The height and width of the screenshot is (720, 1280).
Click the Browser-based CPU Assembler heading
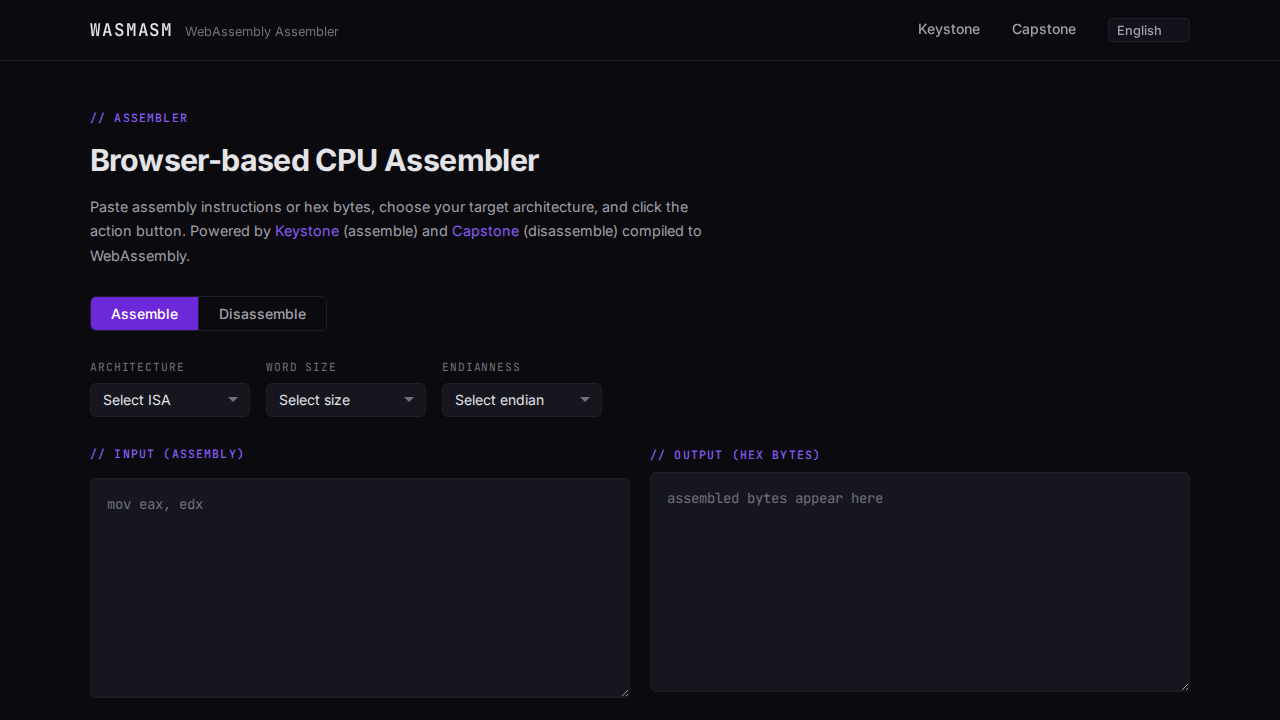(314, 160)
